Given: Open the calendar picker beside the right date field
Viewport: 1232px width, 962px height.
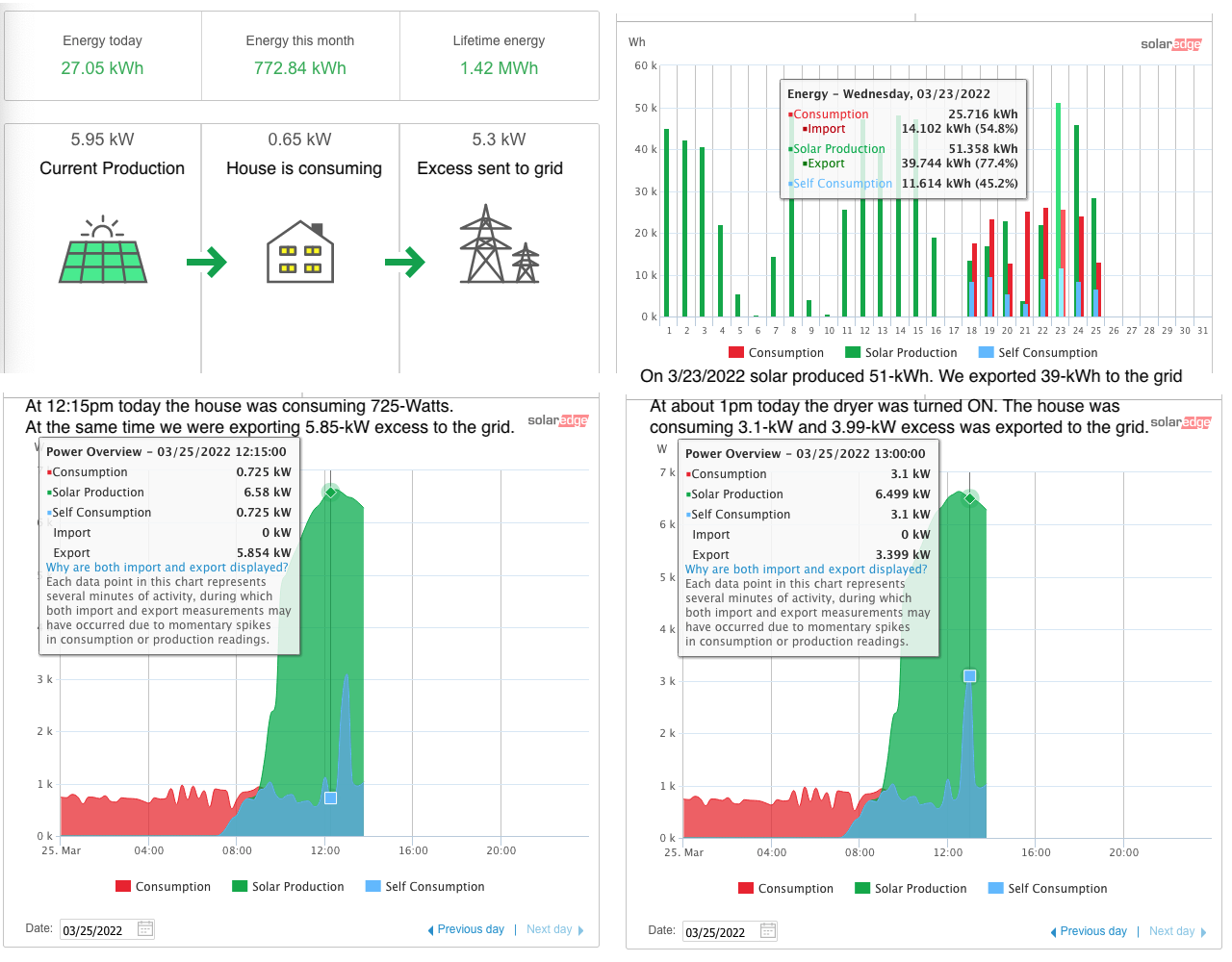Looking at the screenshot, I should [x=767, y=931].
